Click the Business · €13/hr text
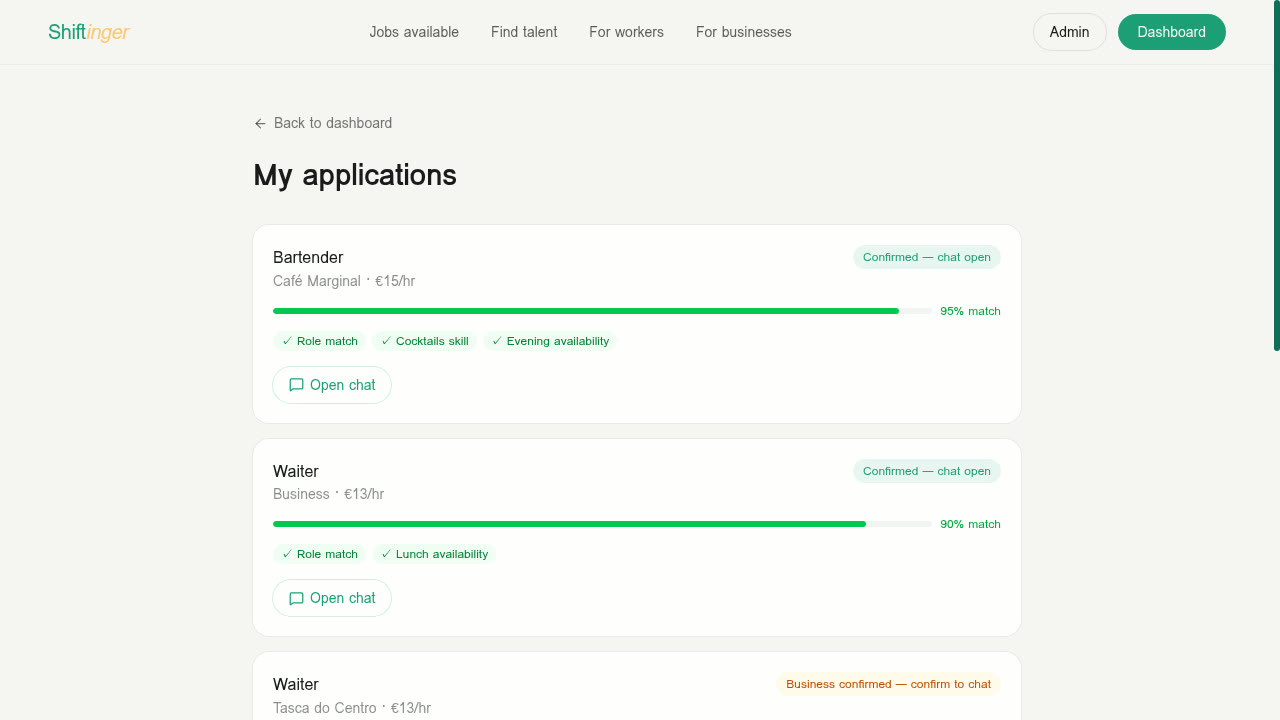 328,494
